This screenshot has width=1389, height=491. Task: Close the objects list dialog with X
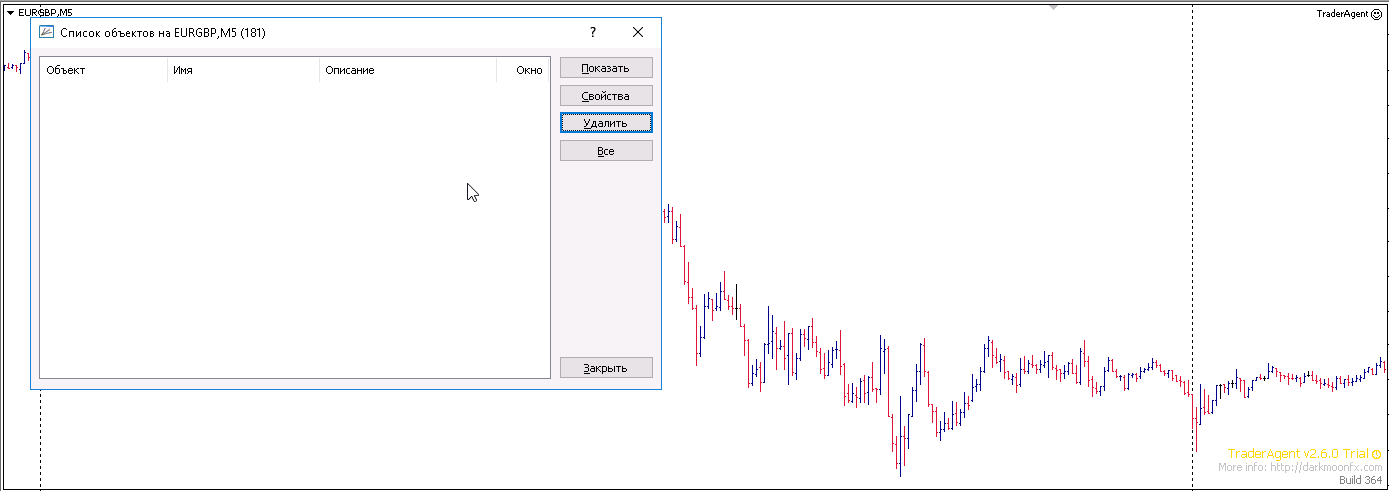coord(638,32)
